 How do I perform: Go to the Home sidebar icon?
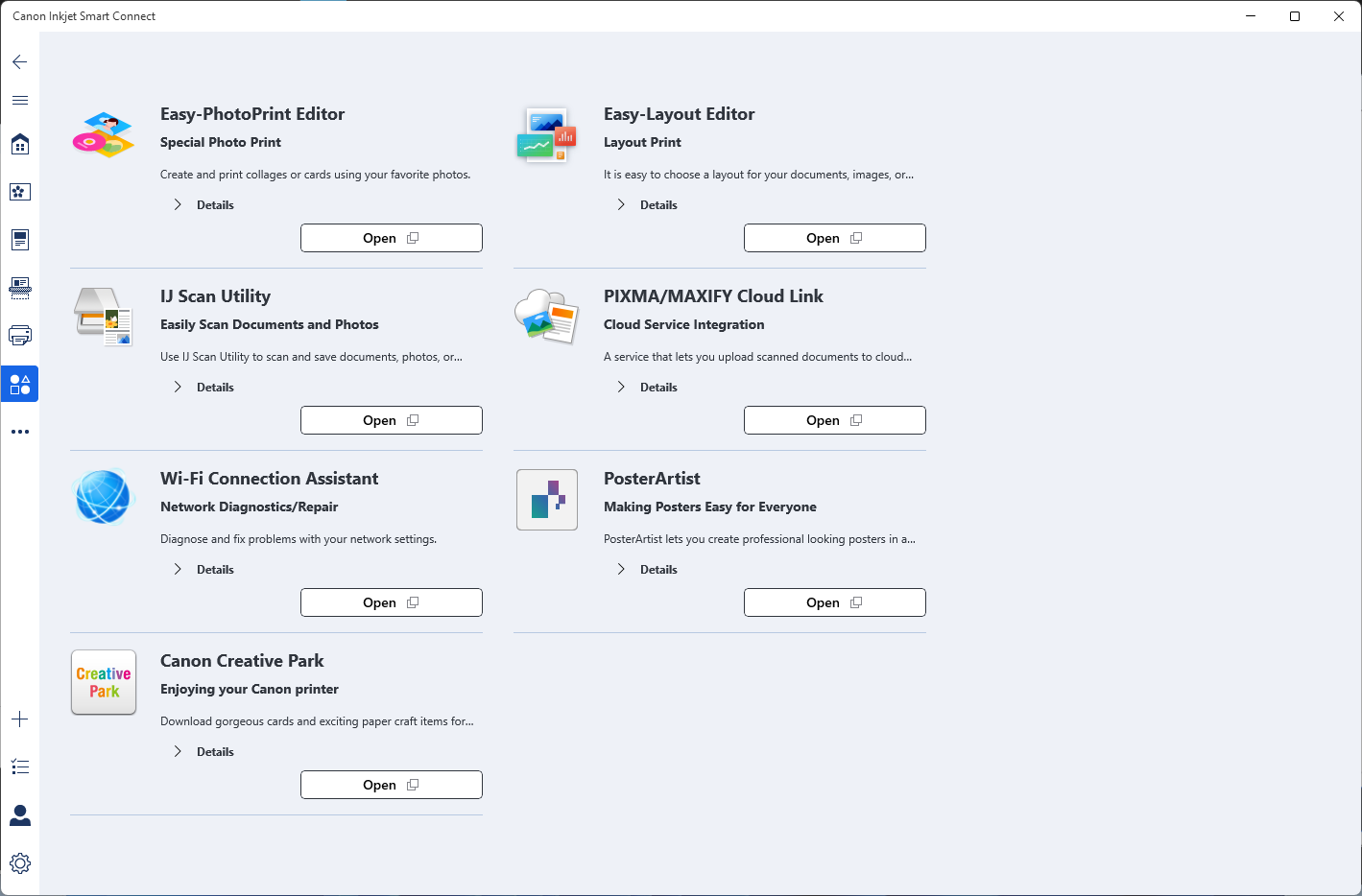click(x=19, y=144)
